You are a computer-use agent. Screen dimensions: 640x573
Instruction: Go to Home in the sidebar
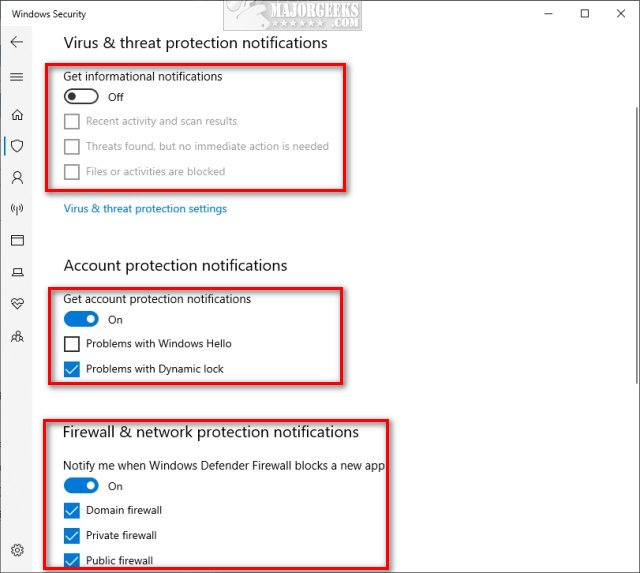point(17,114)
